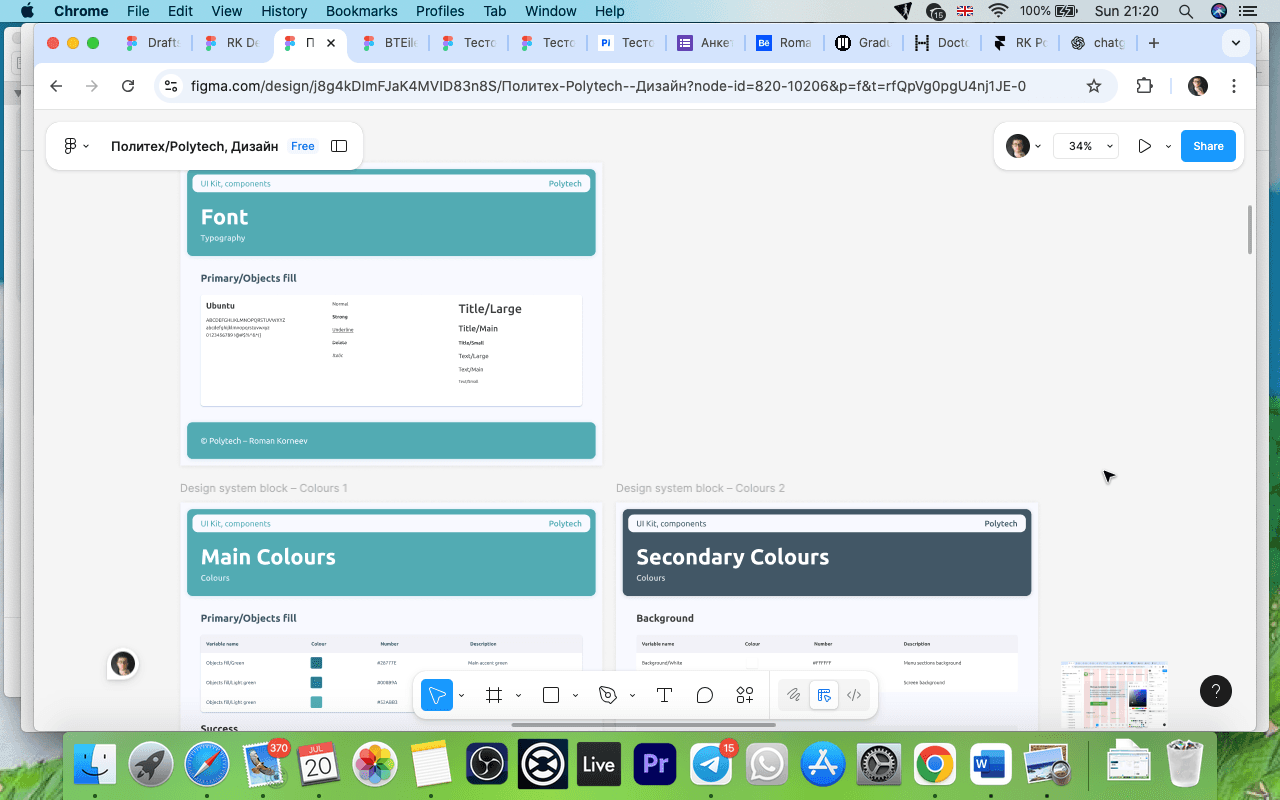Open Chrome Extensions puzzle icon
The height and width of the screenshot is (800, 1280).
1145,86
